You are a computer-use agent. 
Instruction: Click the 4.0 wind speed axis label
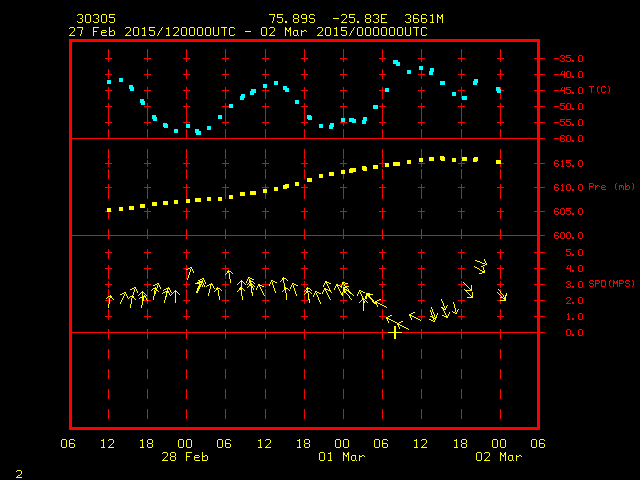574,269
